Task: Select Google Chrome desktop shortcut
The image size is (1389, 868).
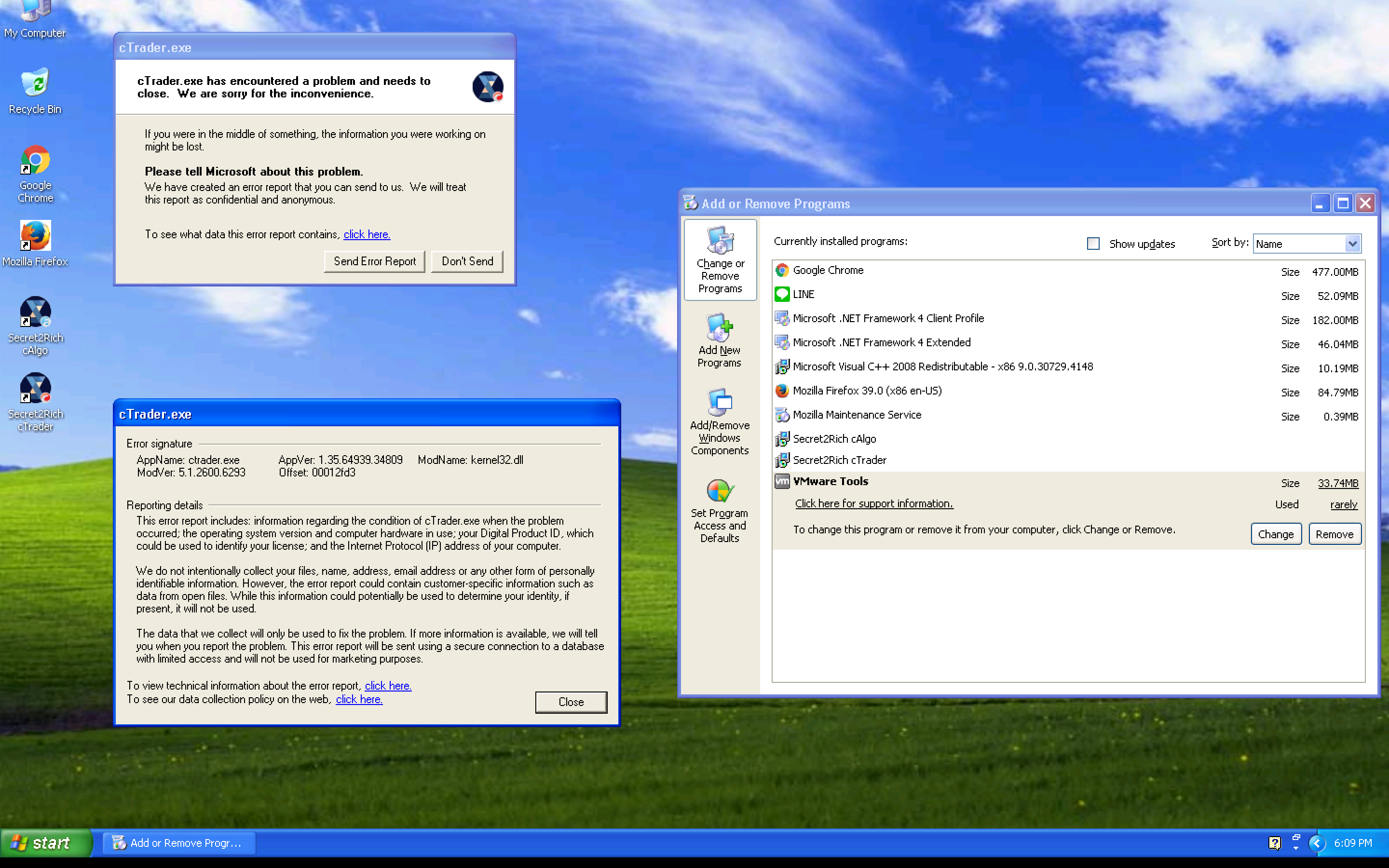Action: coord(35,174)
